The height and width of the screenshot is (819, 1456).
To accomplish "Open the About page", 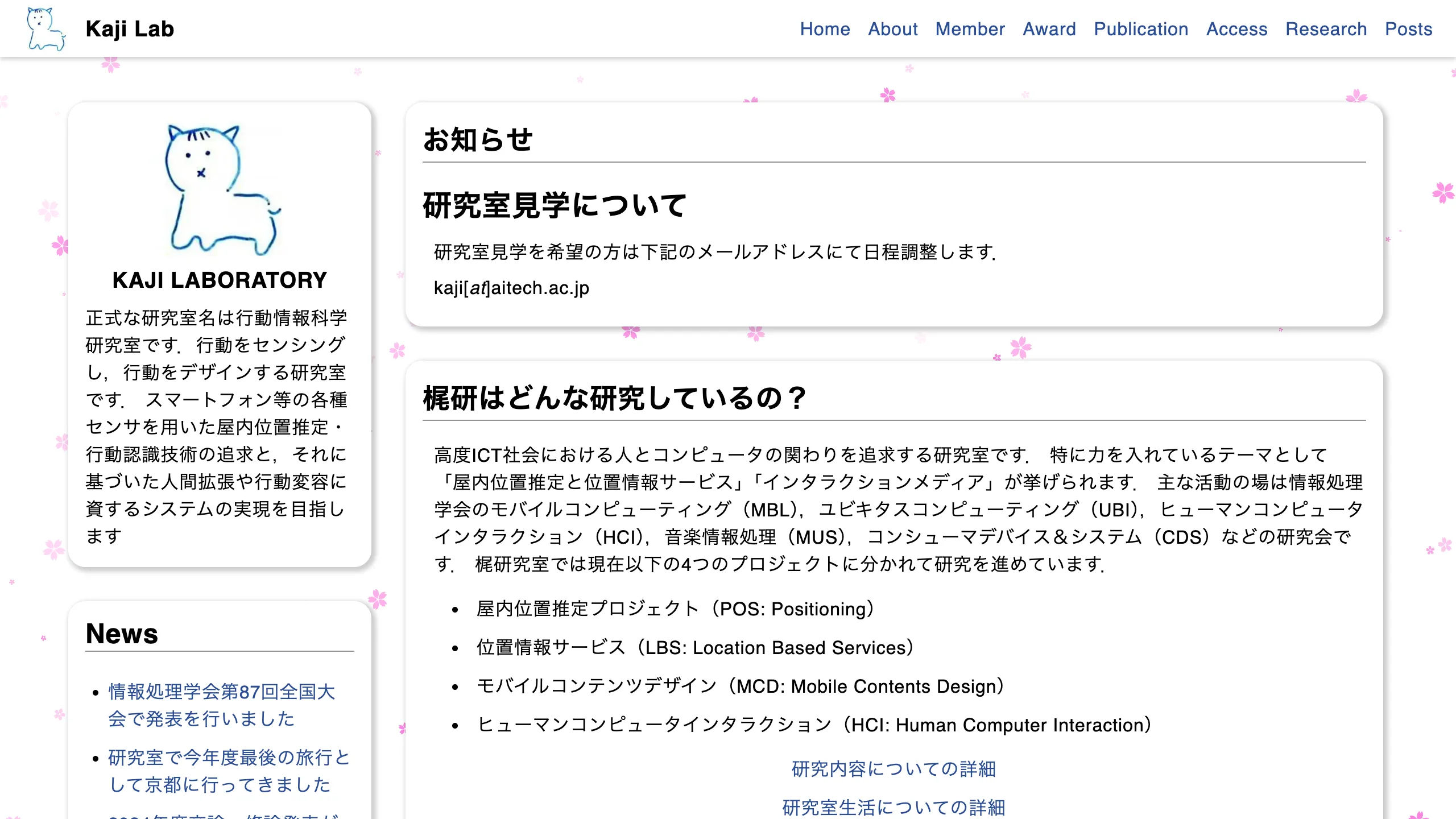I will click(892, 29).
